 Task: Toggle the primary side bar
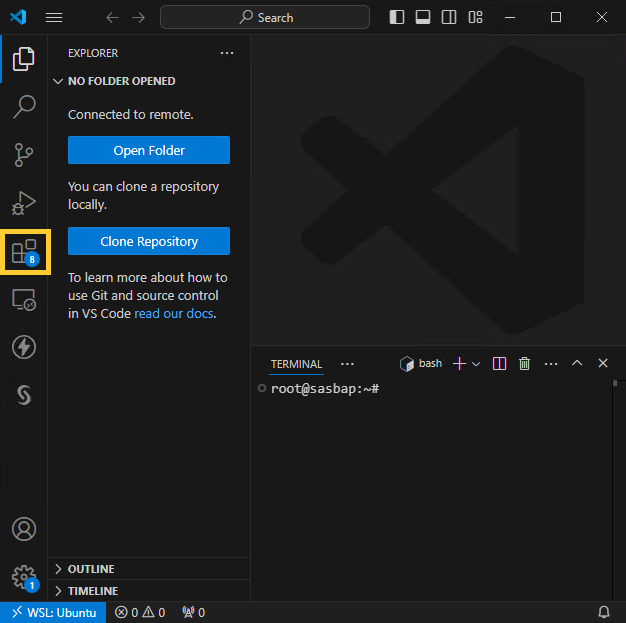[x=397, y=17]
